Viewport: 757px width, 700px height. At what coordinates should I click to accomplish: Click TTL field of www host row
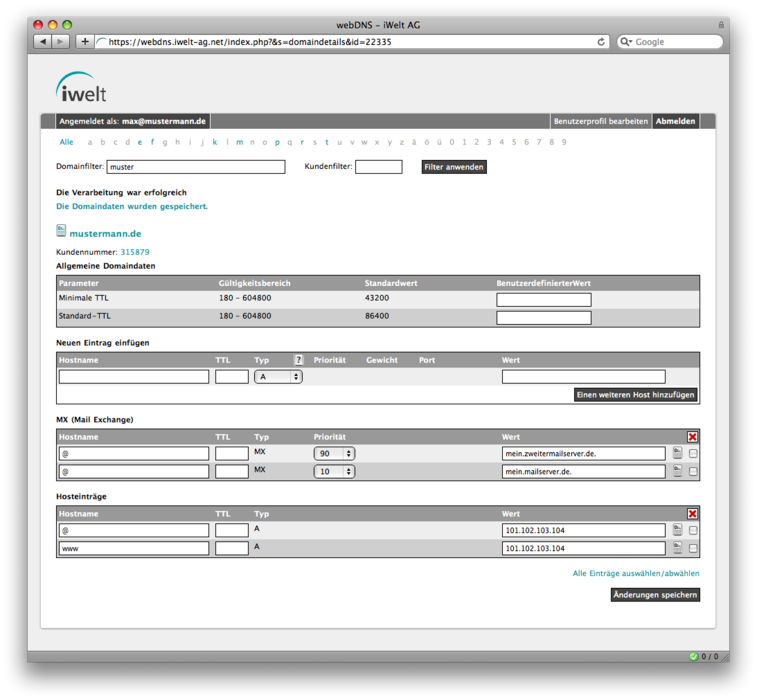point(232,548)
